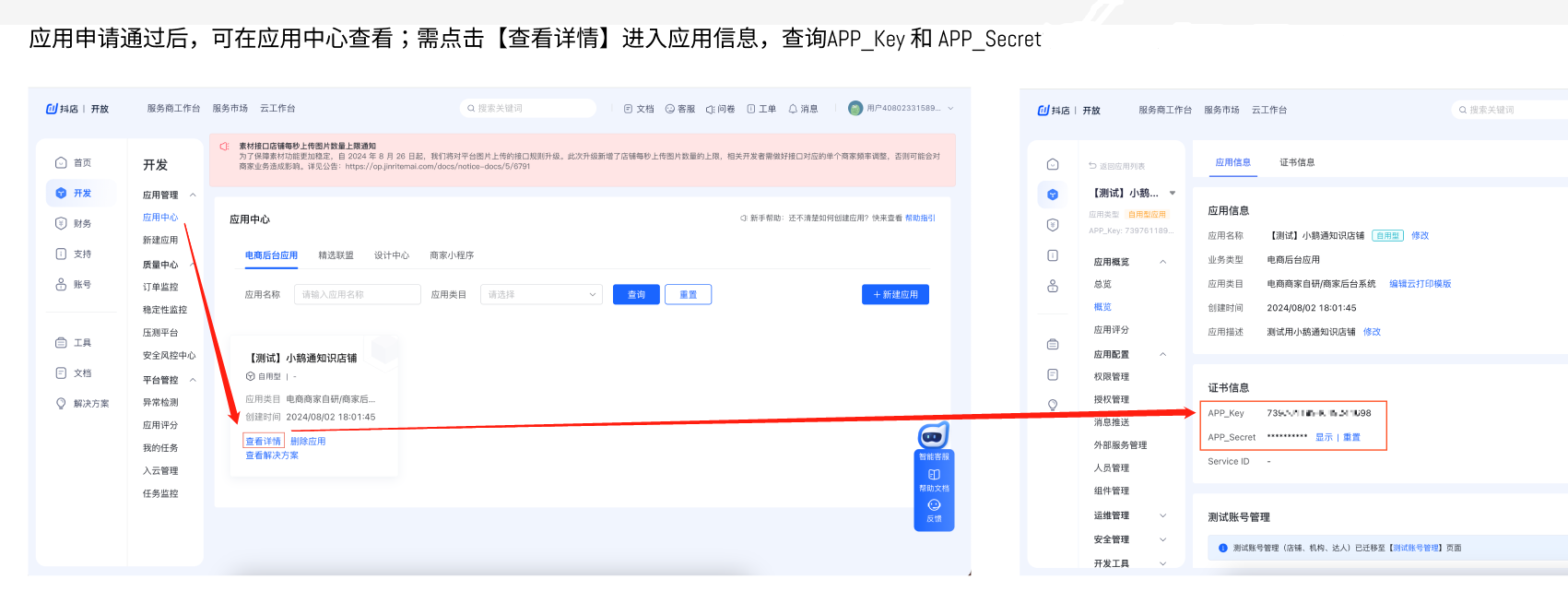
Task: Expand 运维管理 section in right screenshot
Action: (x=1163, y=515)
